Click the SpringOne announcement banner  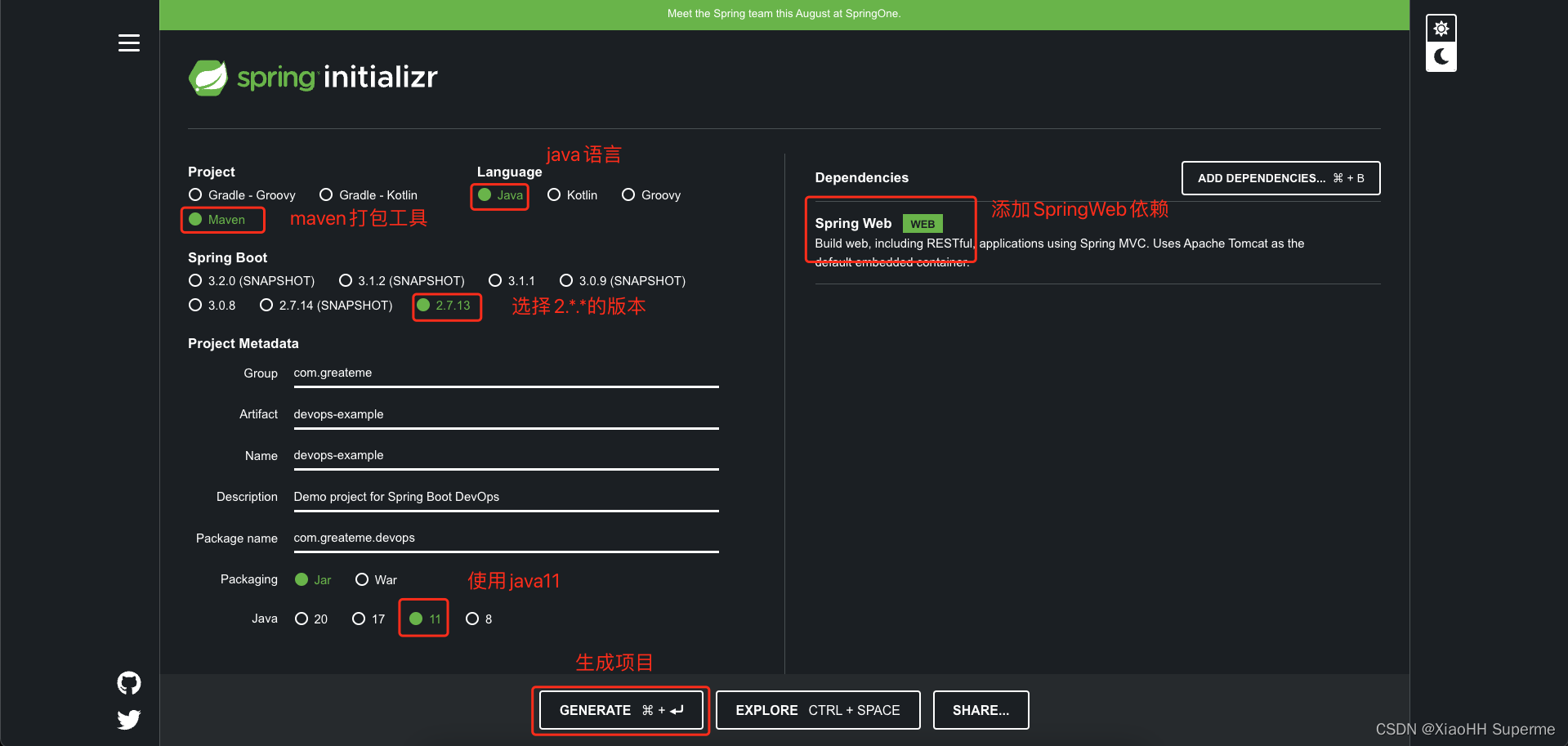[784, 14]
